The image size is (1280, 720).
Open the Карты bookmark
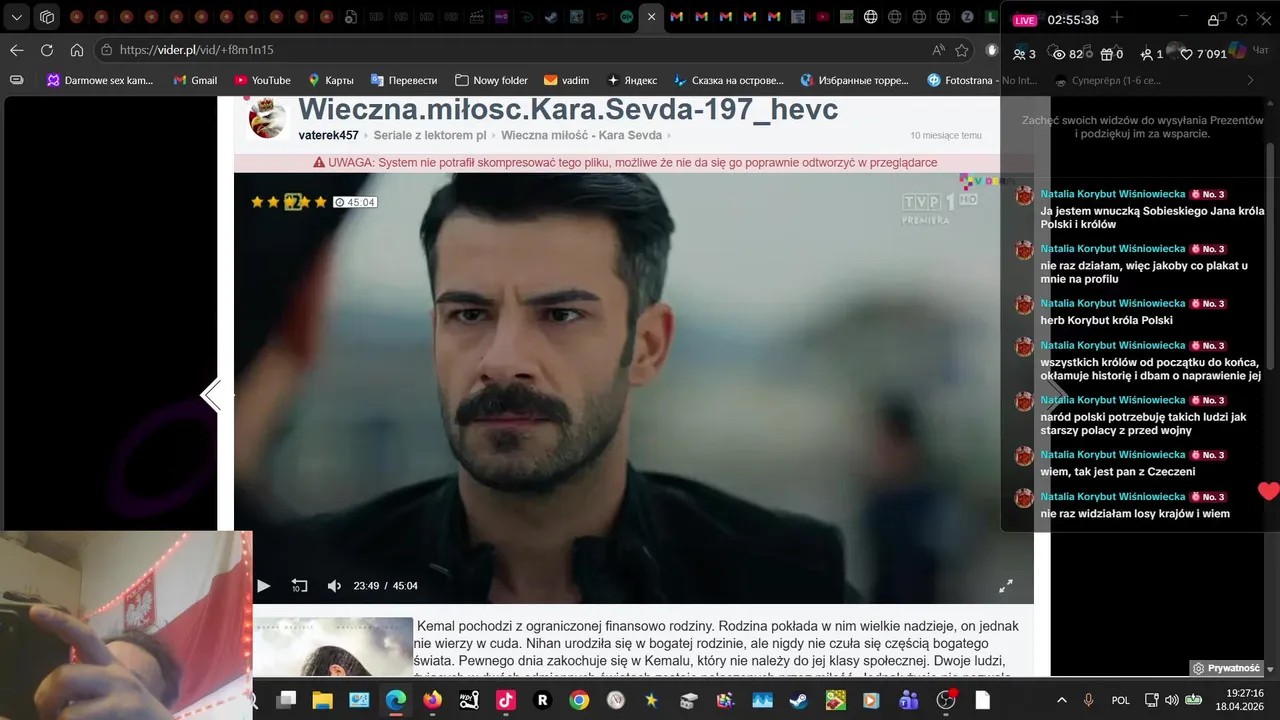[x=330, y=80]
